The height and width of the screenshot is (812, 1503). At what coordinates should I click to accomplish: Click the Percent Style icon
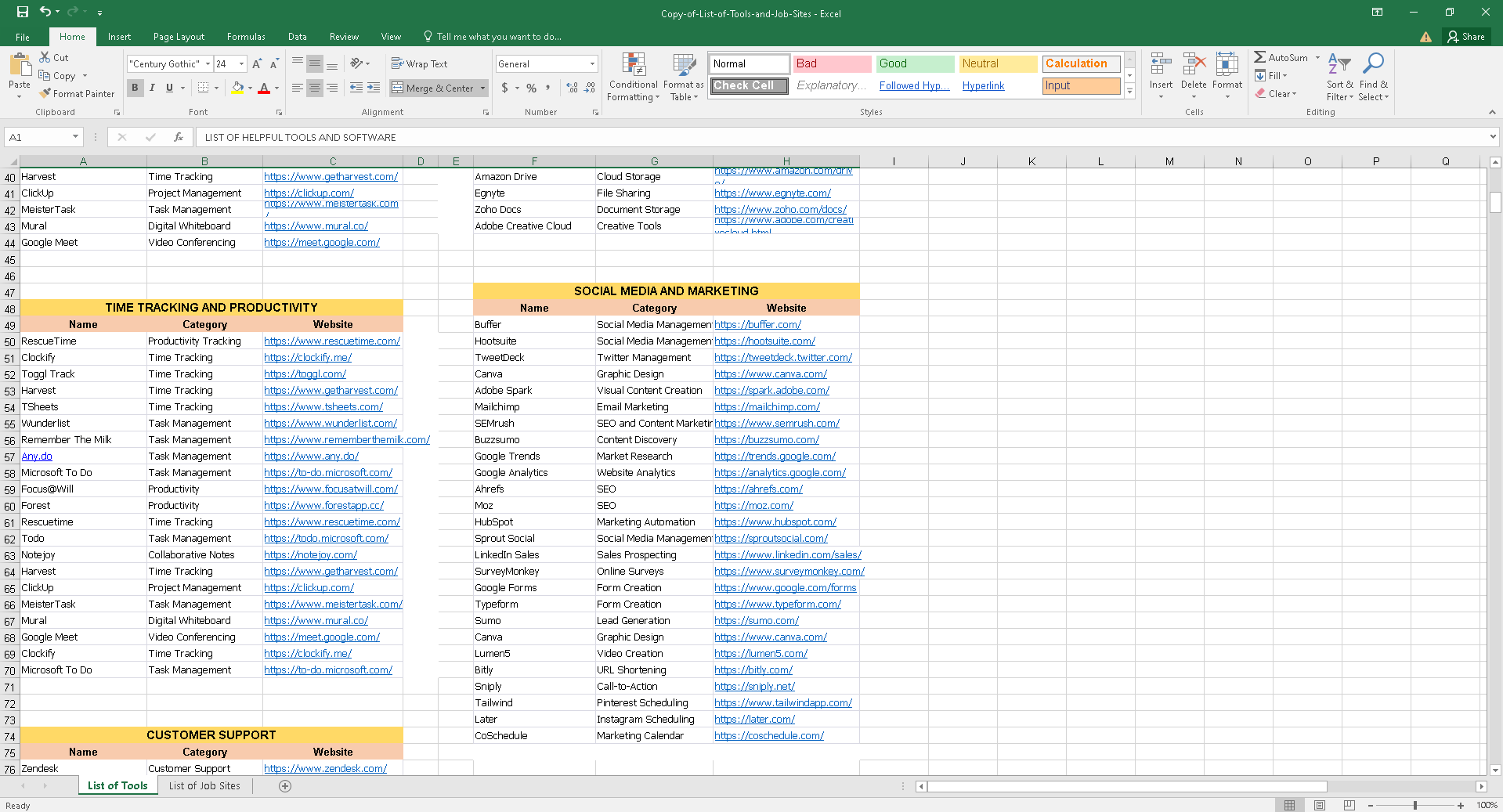tap(532, 88)
